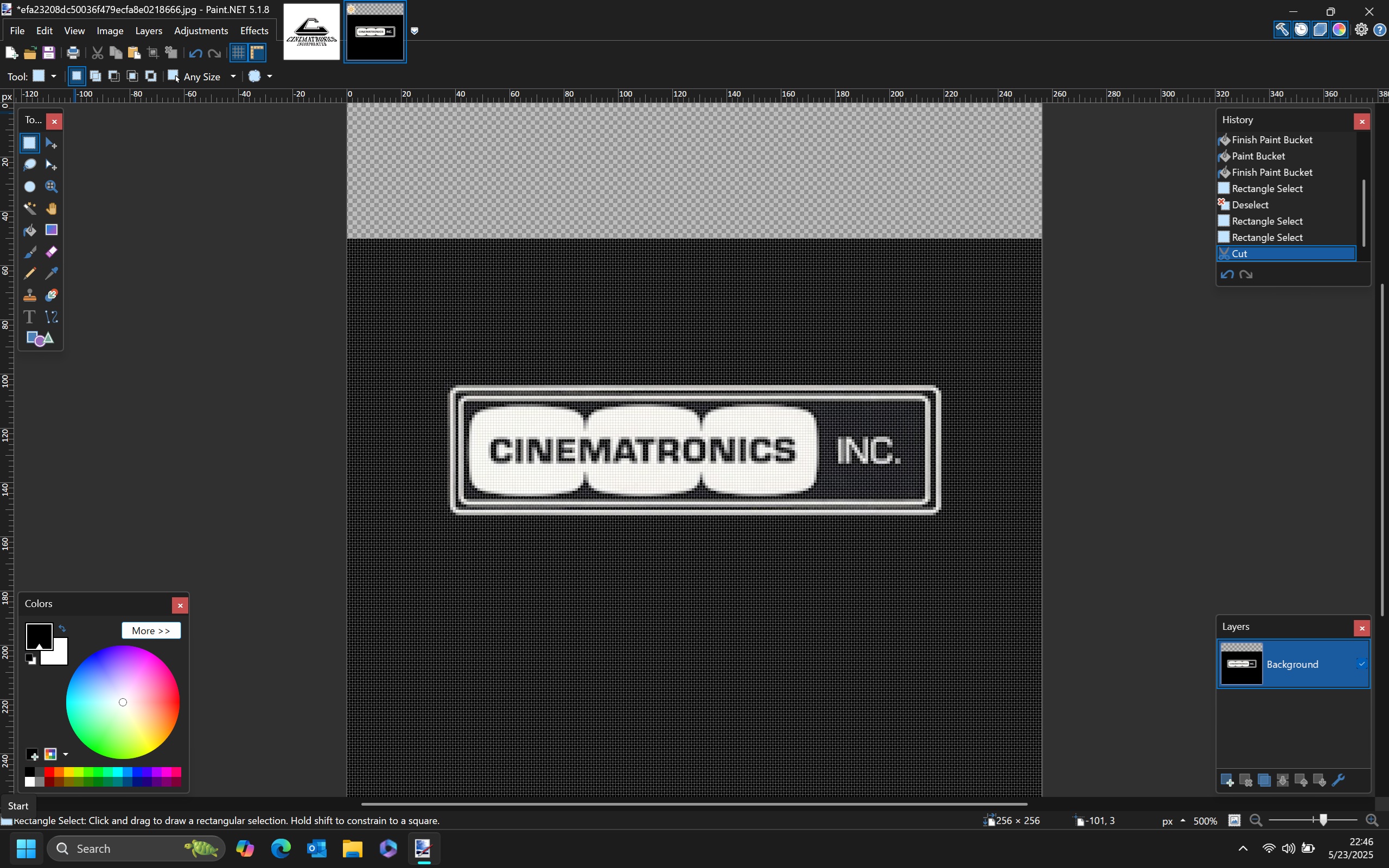Select the Color Picker eyedropper tool
The height and width of the screenshot is (868, 1389).
click(x=51, y=273)
